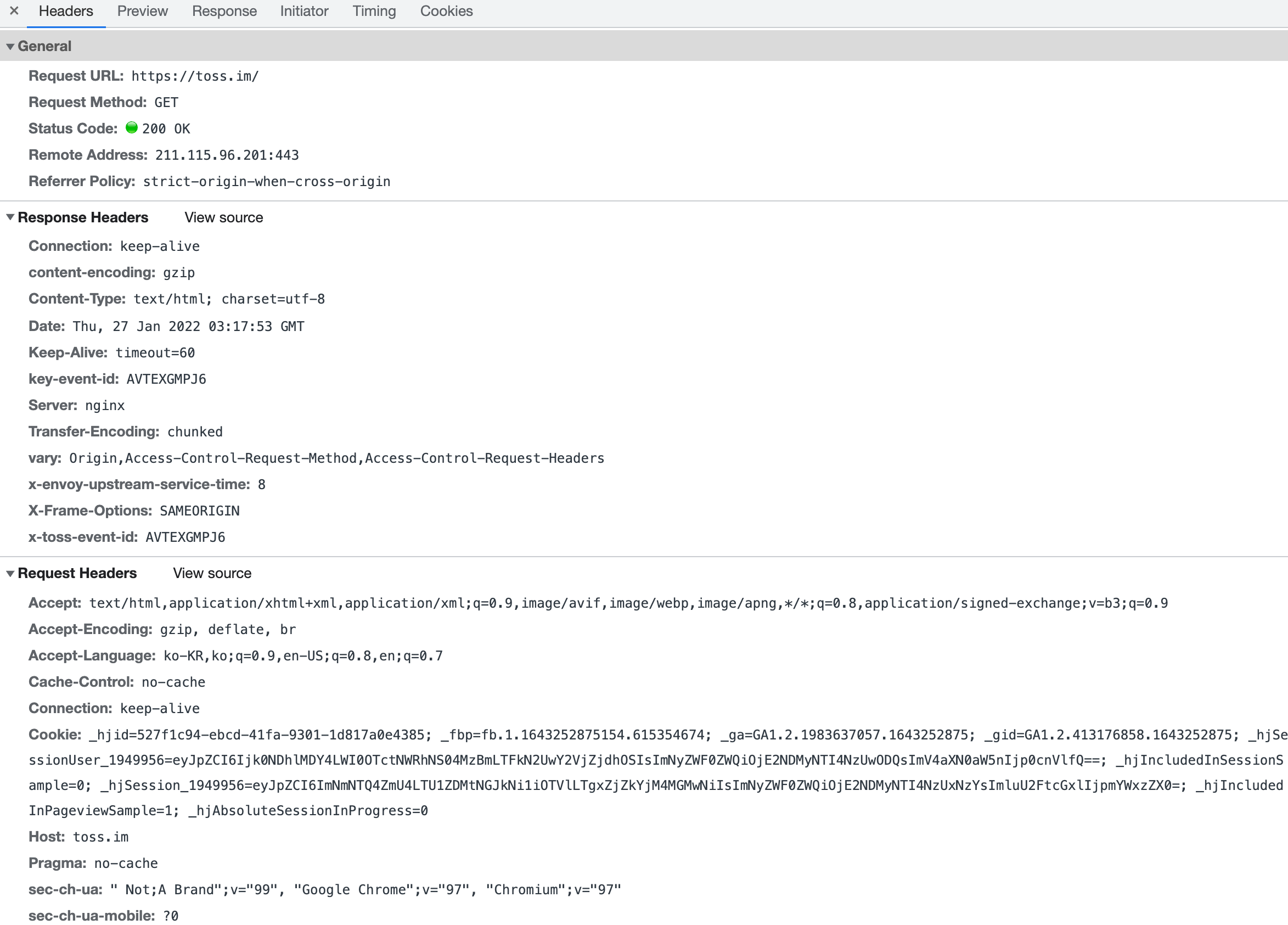Collapse the General section triangle

tap(10, 47)
